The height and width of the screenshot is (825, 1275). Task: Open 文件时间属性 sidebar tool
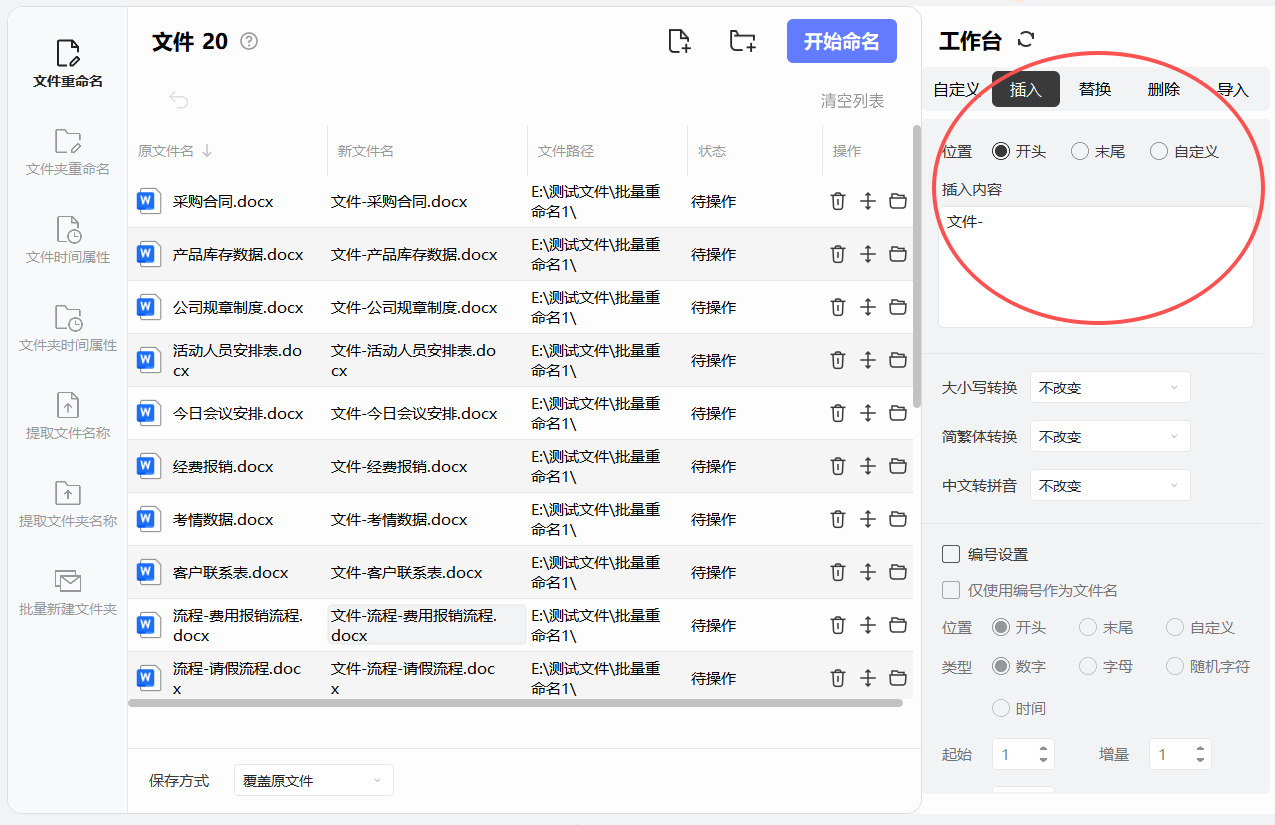(68, 240)
